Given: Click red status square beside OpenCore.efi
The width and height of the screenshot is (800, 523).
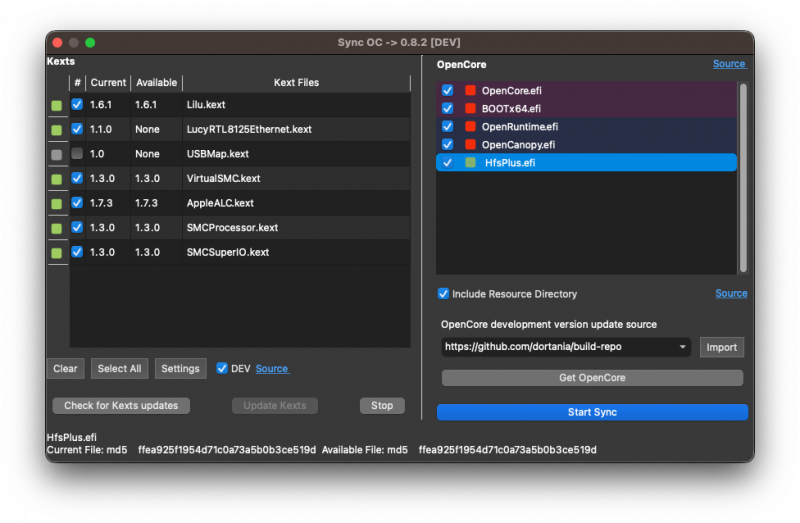Looking at the screenshot, I should [x=470, y=90].
